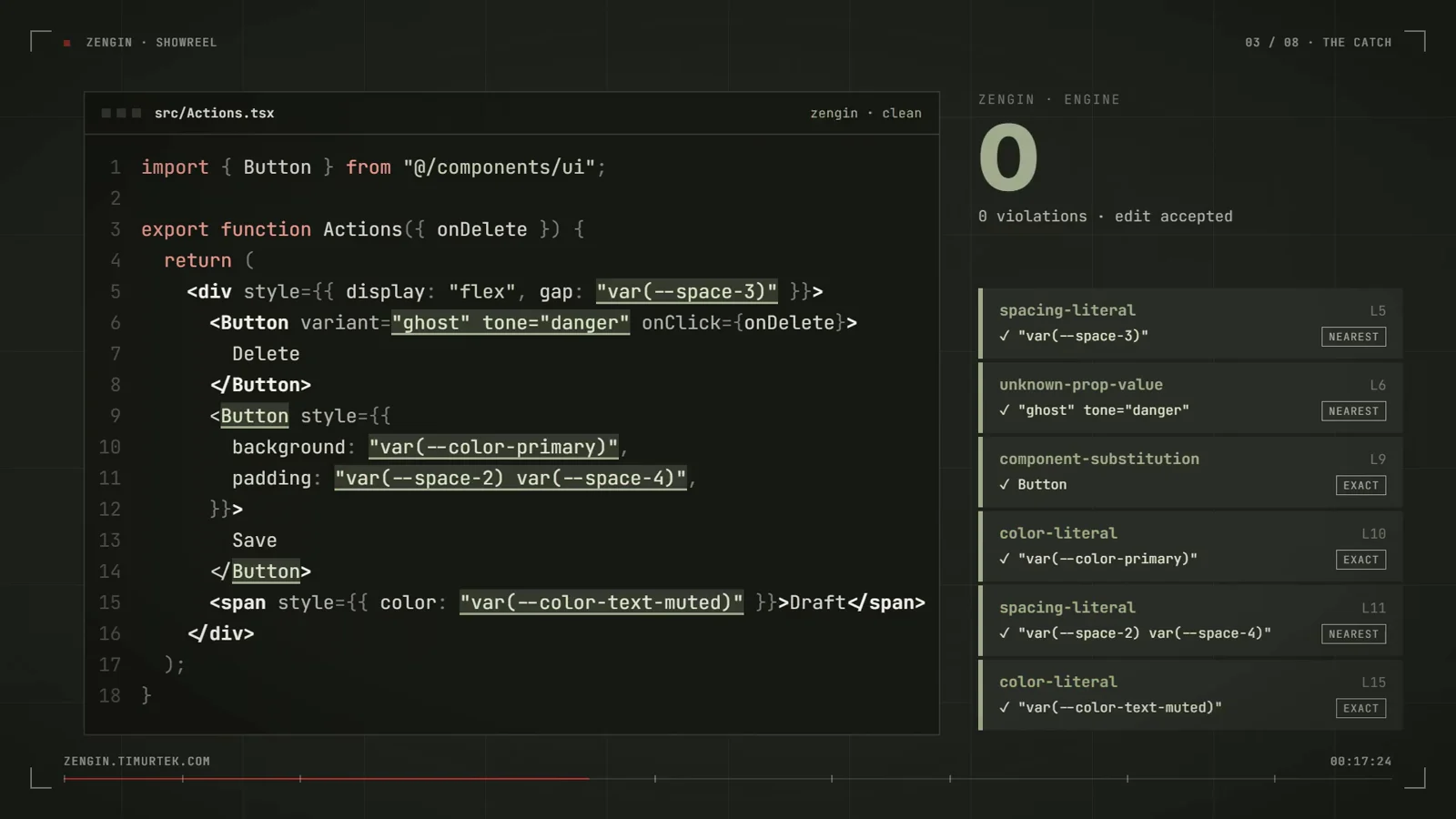Click the EXACT badge on the L15 card
The width and height of the screenshot is (1456, 819).
[1360, 708]
